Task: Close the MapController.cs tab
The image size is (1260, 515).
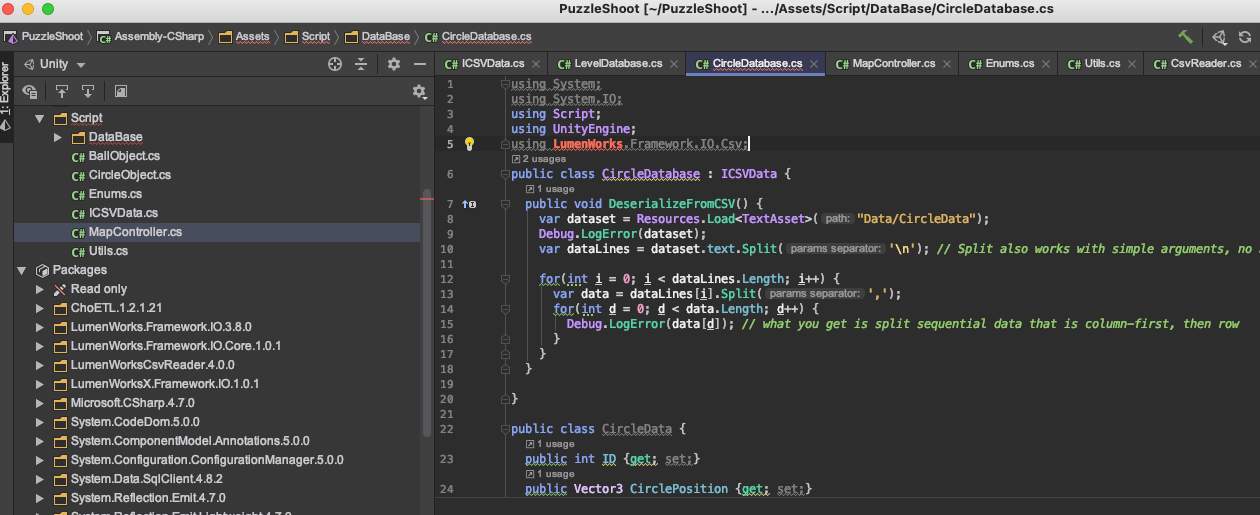Action: [x=947, y=64]
